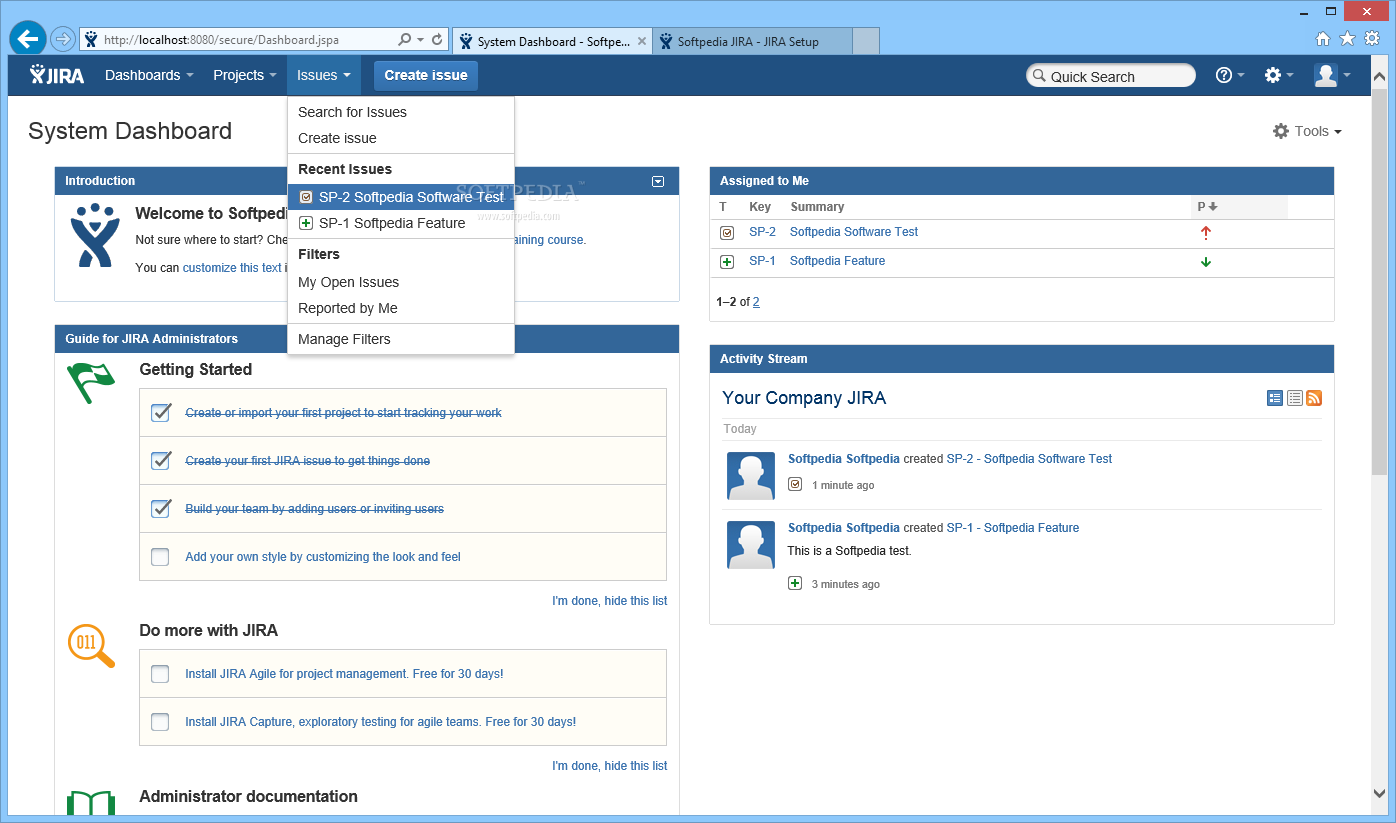The image size is (1396, 823).
Task: Click the orange magnifier Do more with JIRA icon
Action: (x=91, y=645)
